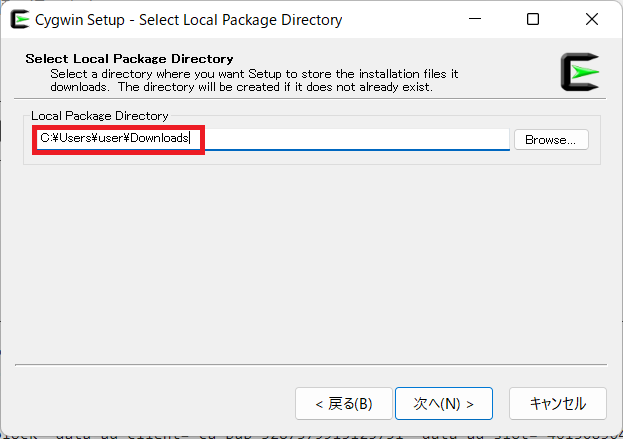Click the Local Package Directory group label
This screenshot has width=623, height=439.
click(x=100, y=116)
